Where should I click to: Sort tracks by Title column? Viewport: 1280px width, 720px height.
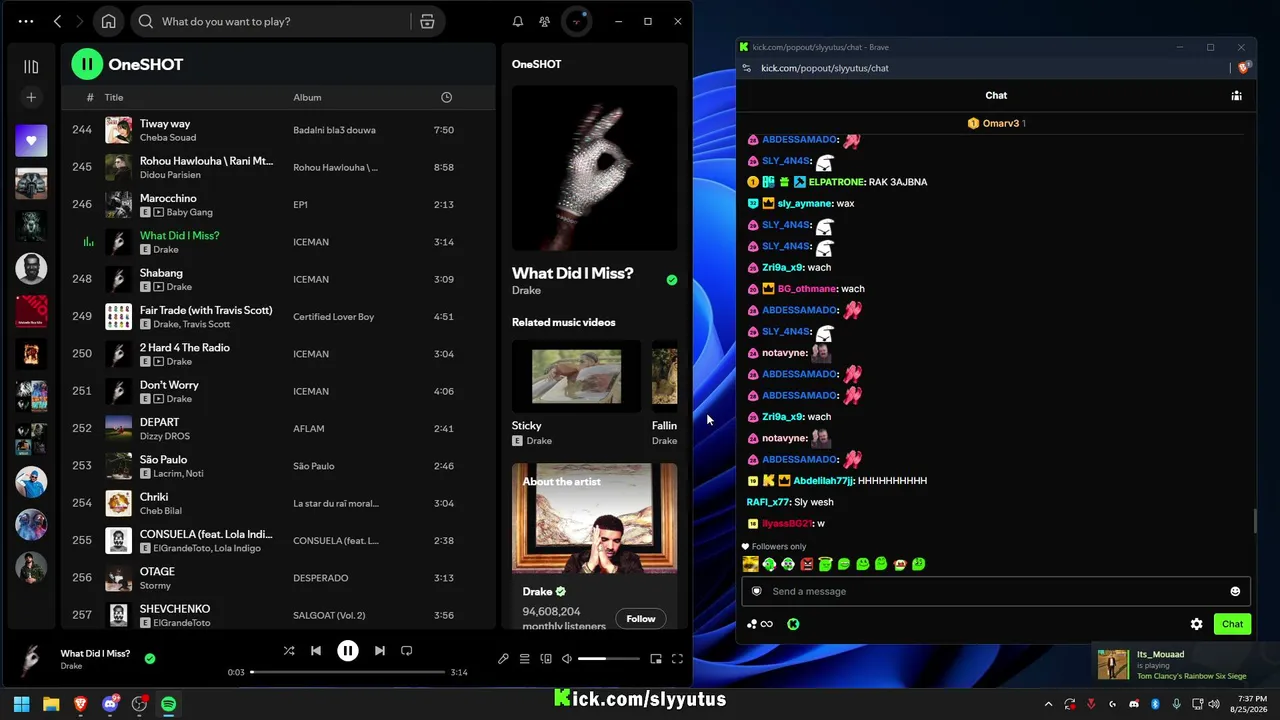[114, 97]
